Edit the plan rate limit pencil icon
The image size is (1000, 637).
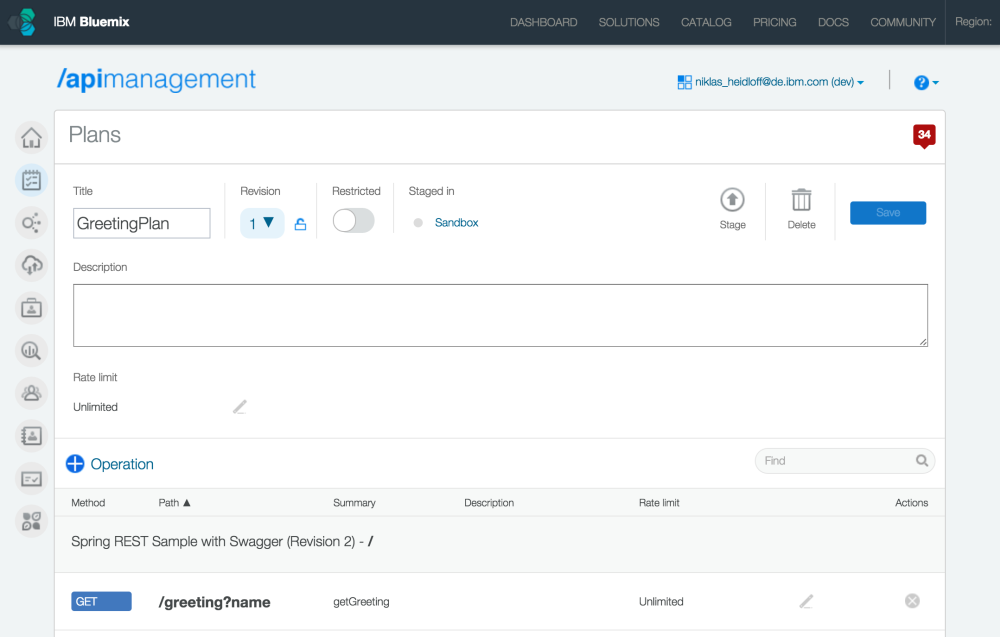coord(240,407)
